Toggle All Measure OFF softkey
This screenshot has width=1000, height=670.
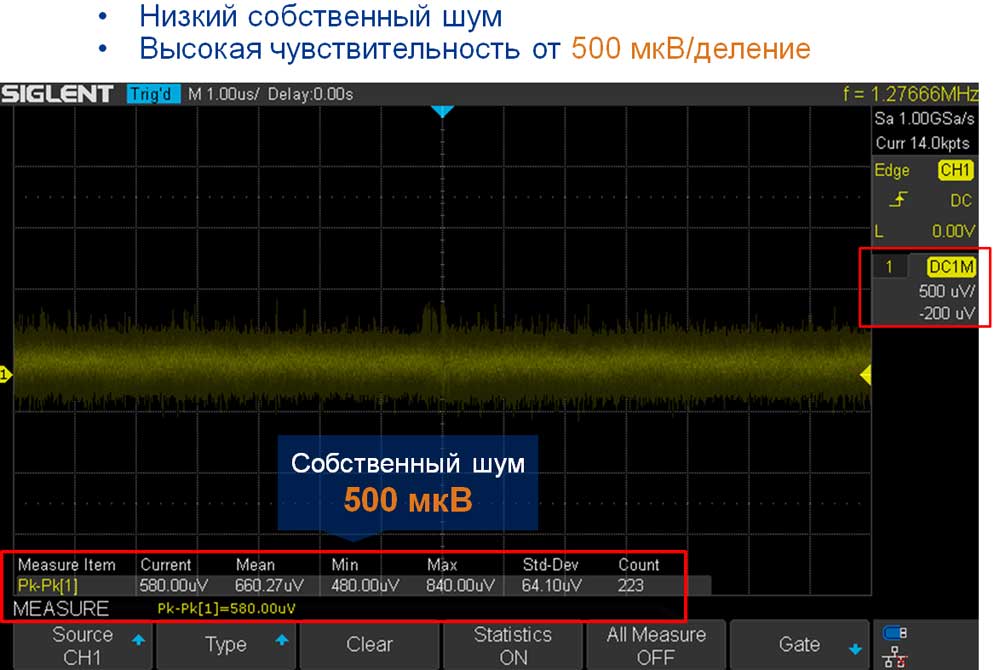[x=656, y=645]
